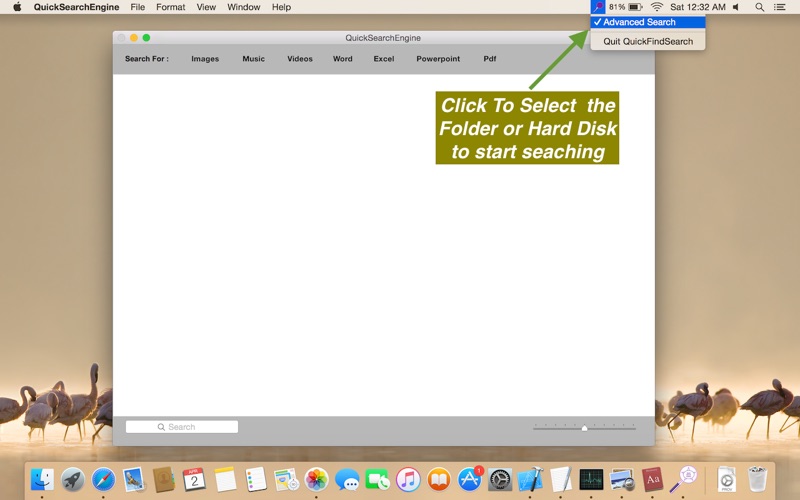
Task: Open the Trash in the dock
Action: click(757, 480)
